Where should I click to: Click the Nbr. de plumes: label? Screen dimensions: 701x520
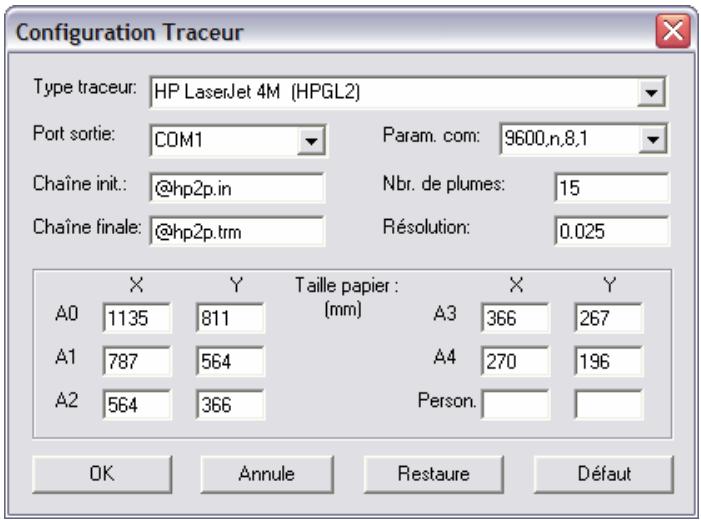444,184
